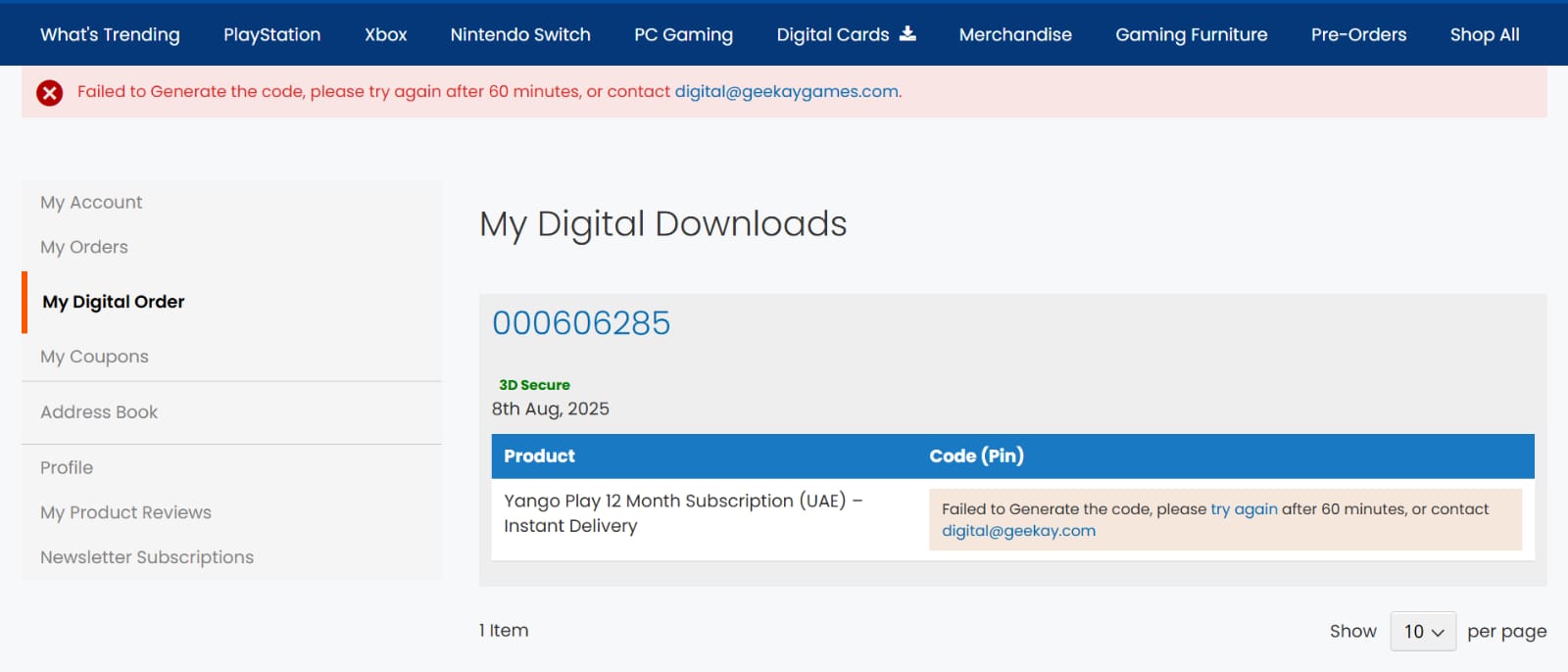The height and width of the screenshot is (672, 1568).
Task: Click the Digital Cards download icon
Action: pyautogui.click(x=907, y=33)
